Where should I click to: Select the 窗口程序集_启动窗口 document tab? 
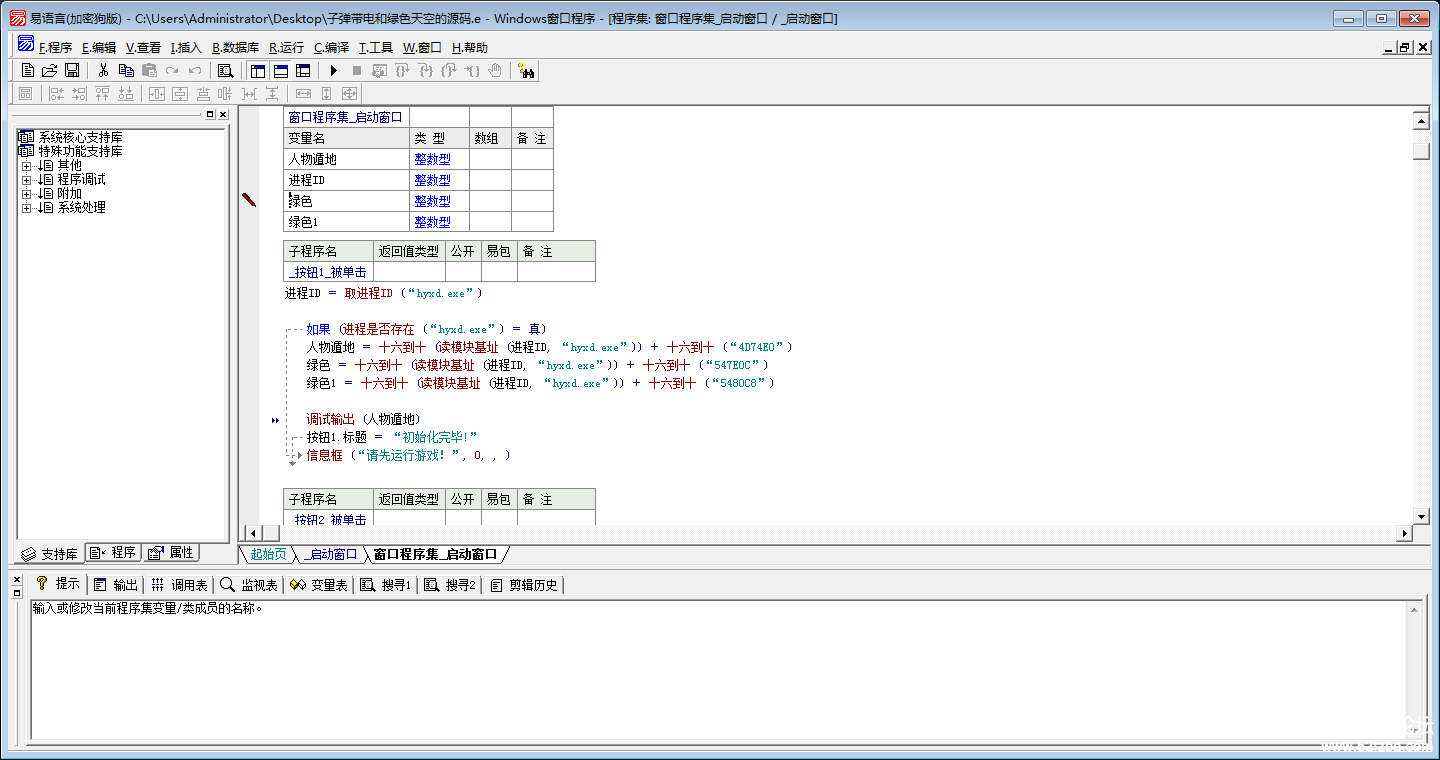pos(435,554)
